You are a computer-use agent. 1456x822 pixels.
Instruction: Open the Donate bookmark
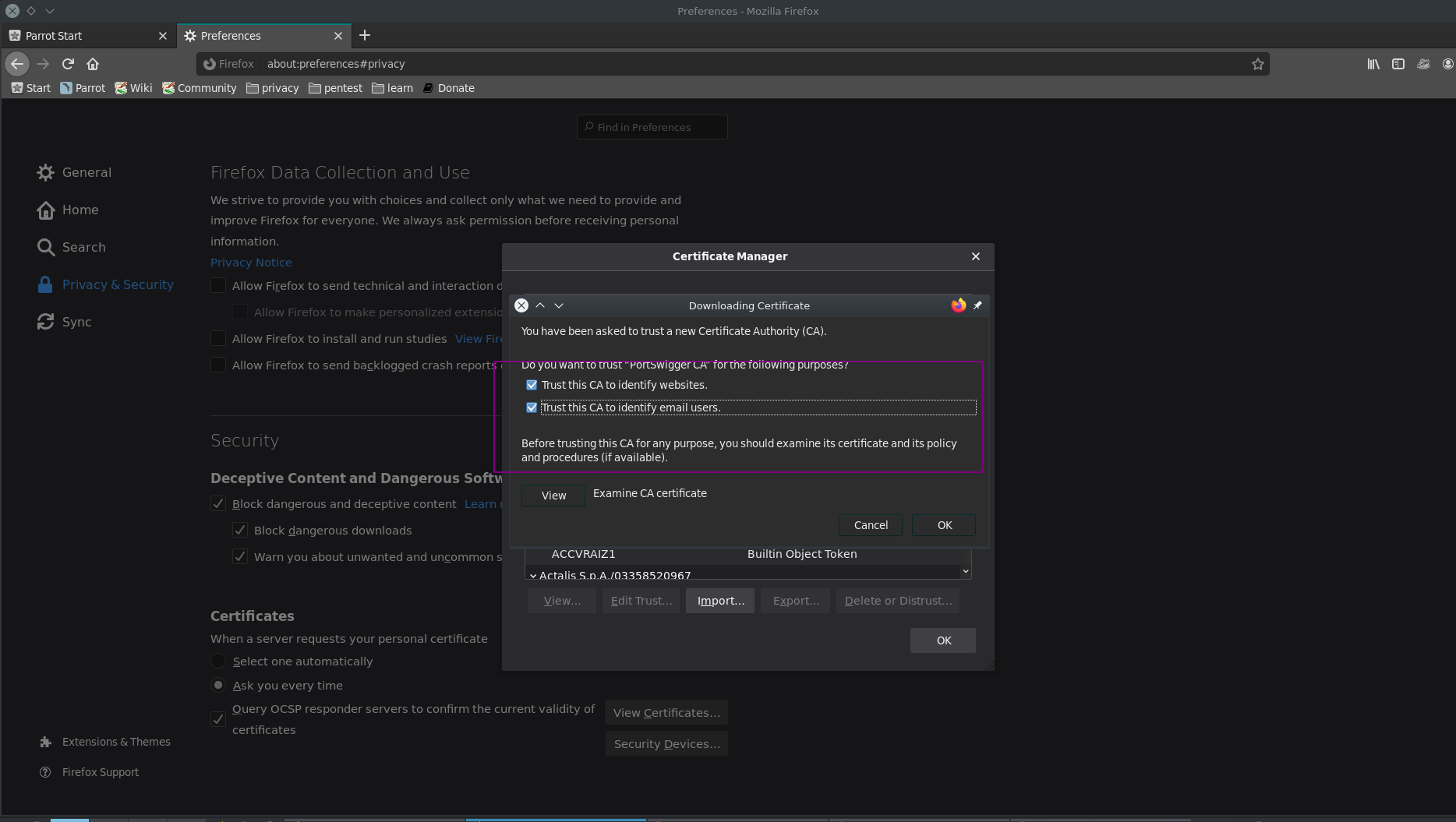point(448,88)
